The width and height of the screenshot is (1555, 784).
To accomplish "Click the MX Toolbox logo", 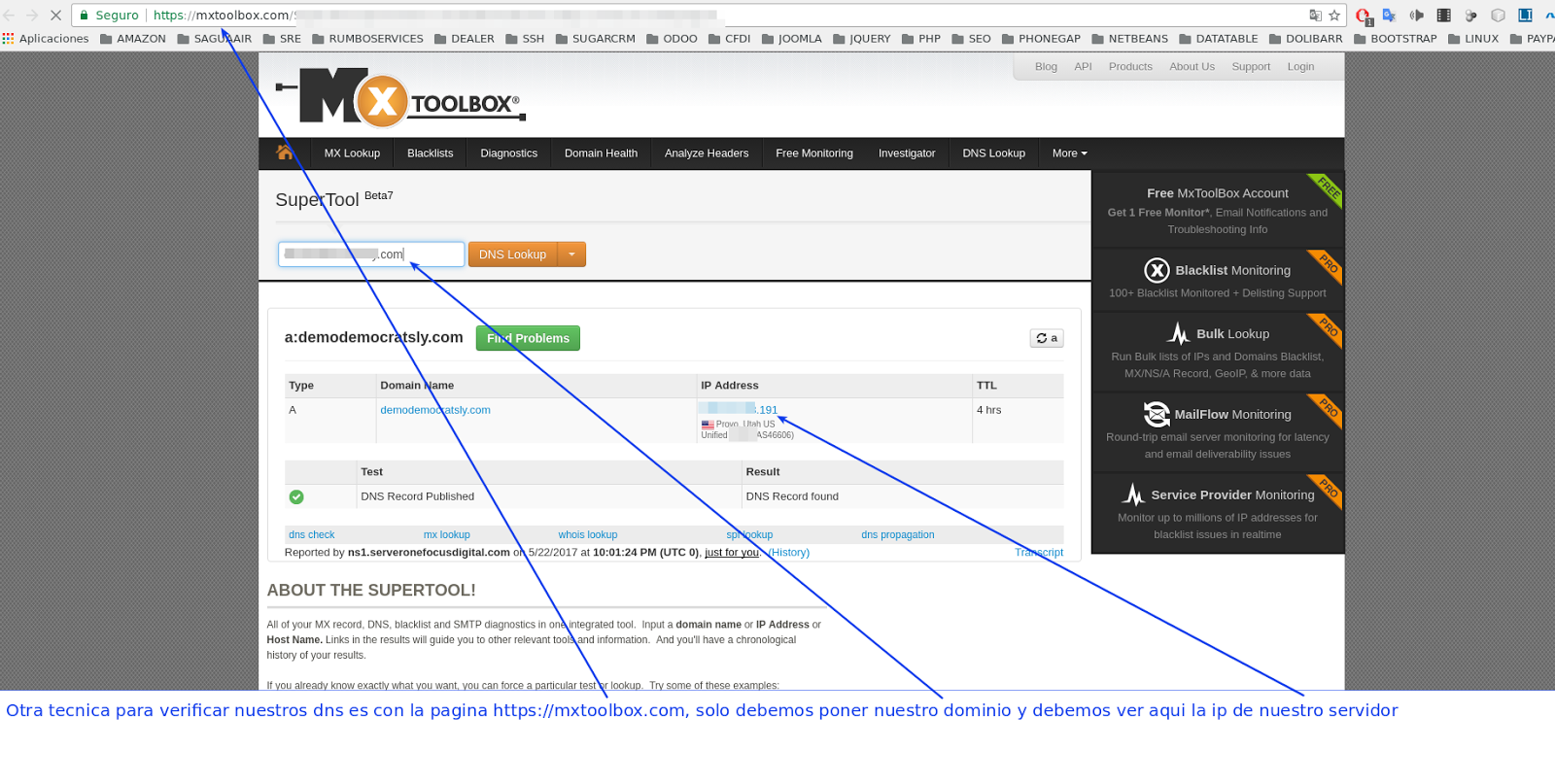I will point(401,97).
